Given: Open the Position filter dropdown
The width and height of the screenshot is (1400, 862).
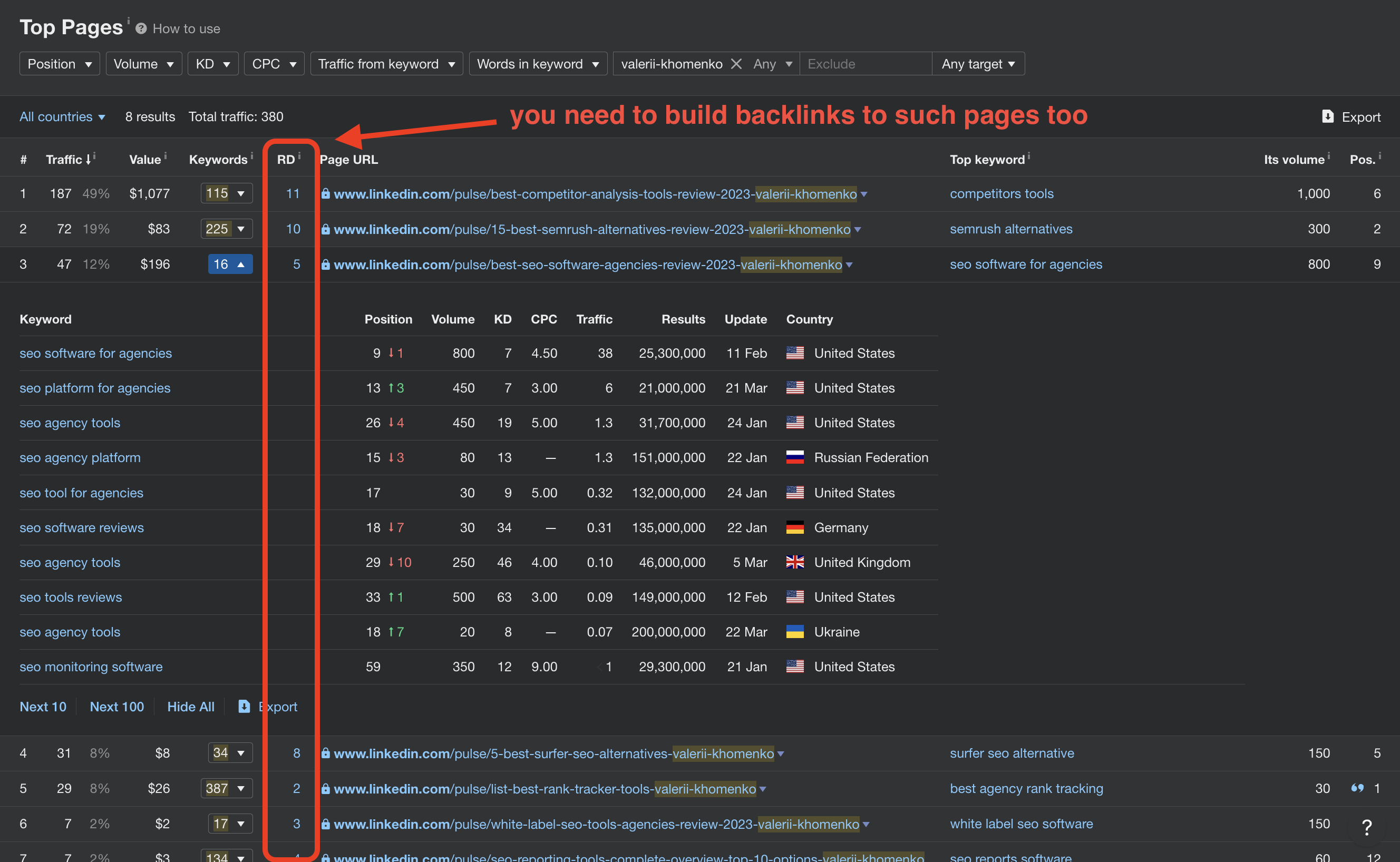Looking at the screenshot, I should click(60, 64).
